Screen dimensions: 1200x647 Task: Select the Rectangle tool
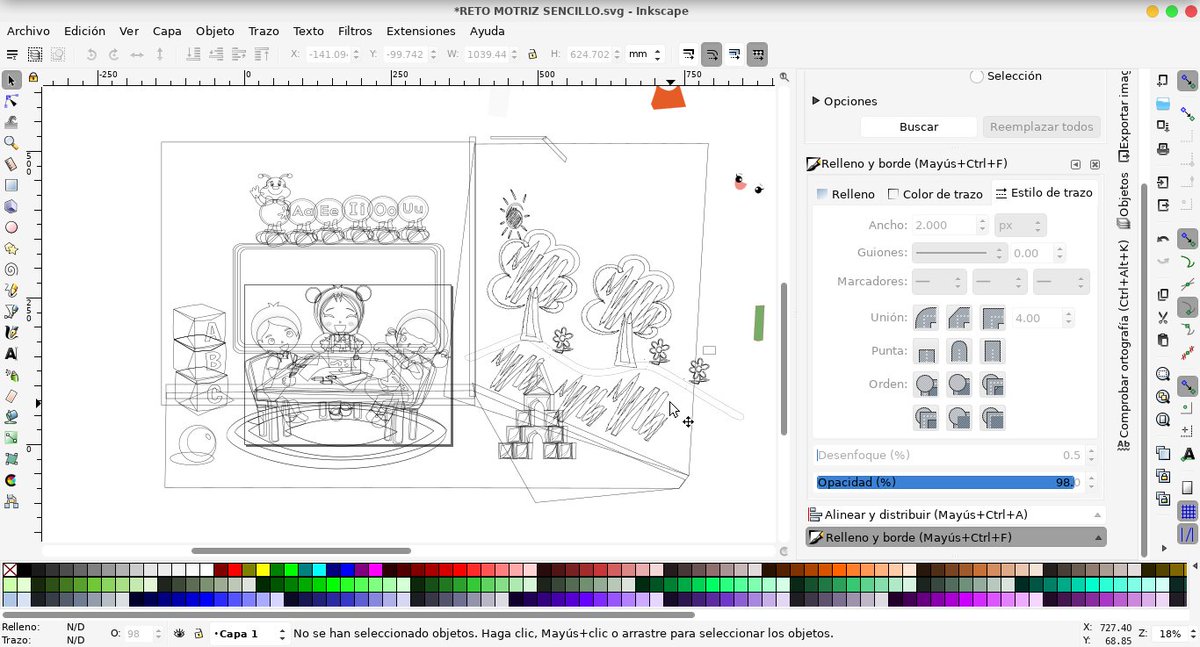click(x=11, y=185)
